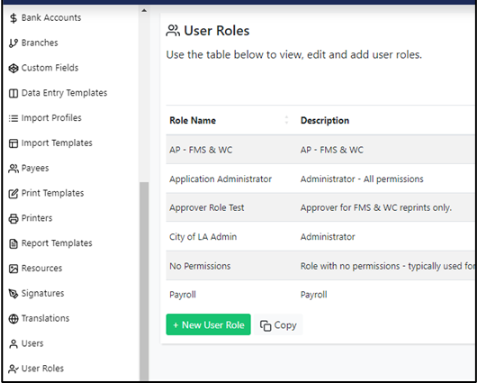This screenshot has height=385, width=478.
Task: Click the Translations globe icon
Action: [13, 319]
